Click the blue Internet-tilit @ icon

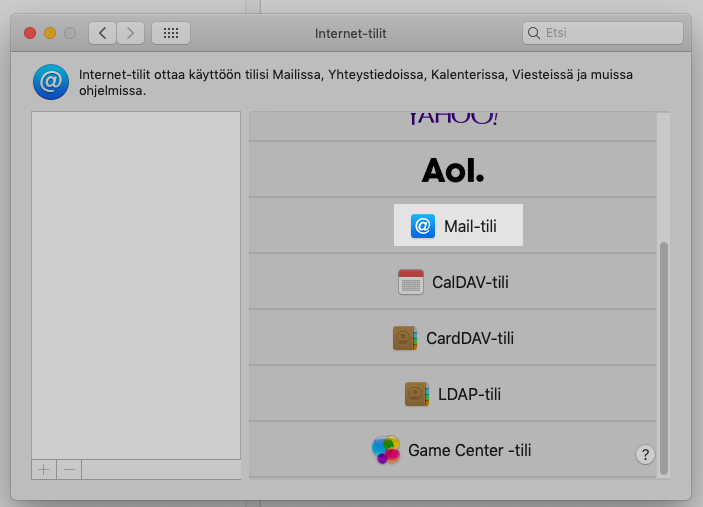[x=51, y=82]
